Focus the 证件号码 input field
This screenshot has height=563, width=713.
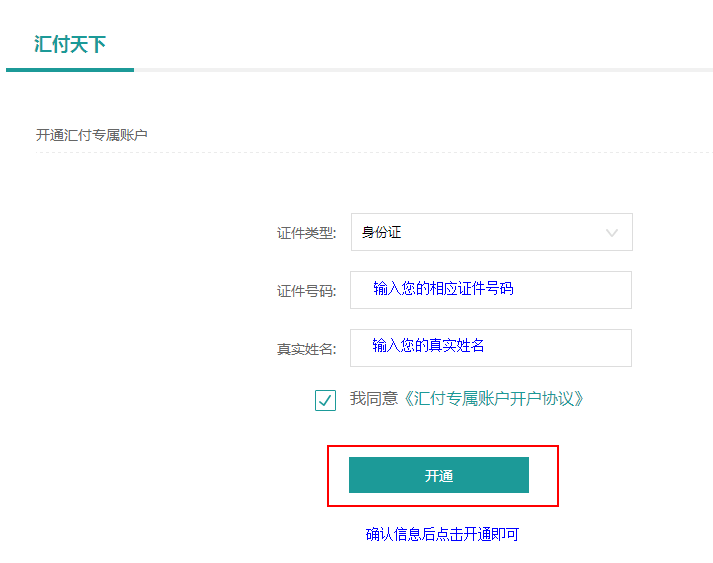pos(491,290)
